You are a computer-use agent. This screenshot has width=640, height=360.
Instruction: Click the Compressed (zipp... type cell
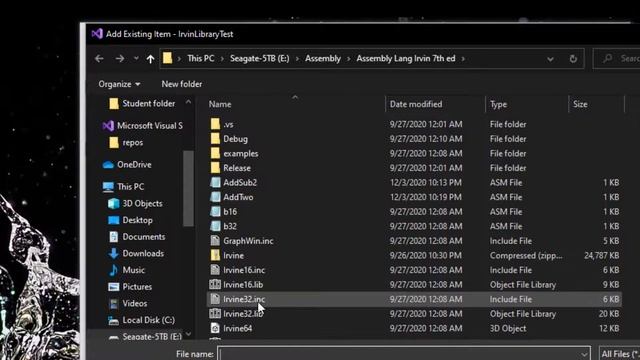tap(526, 256)
